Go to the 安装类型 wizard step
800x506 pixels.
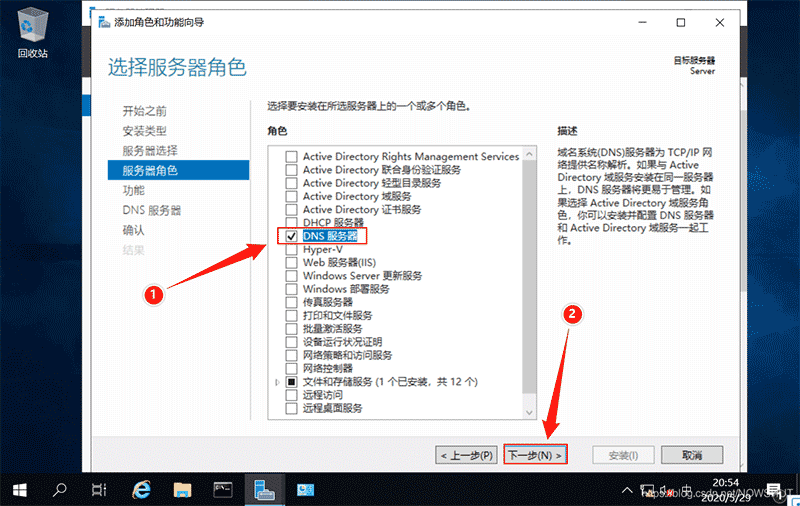tap(144, 131)
